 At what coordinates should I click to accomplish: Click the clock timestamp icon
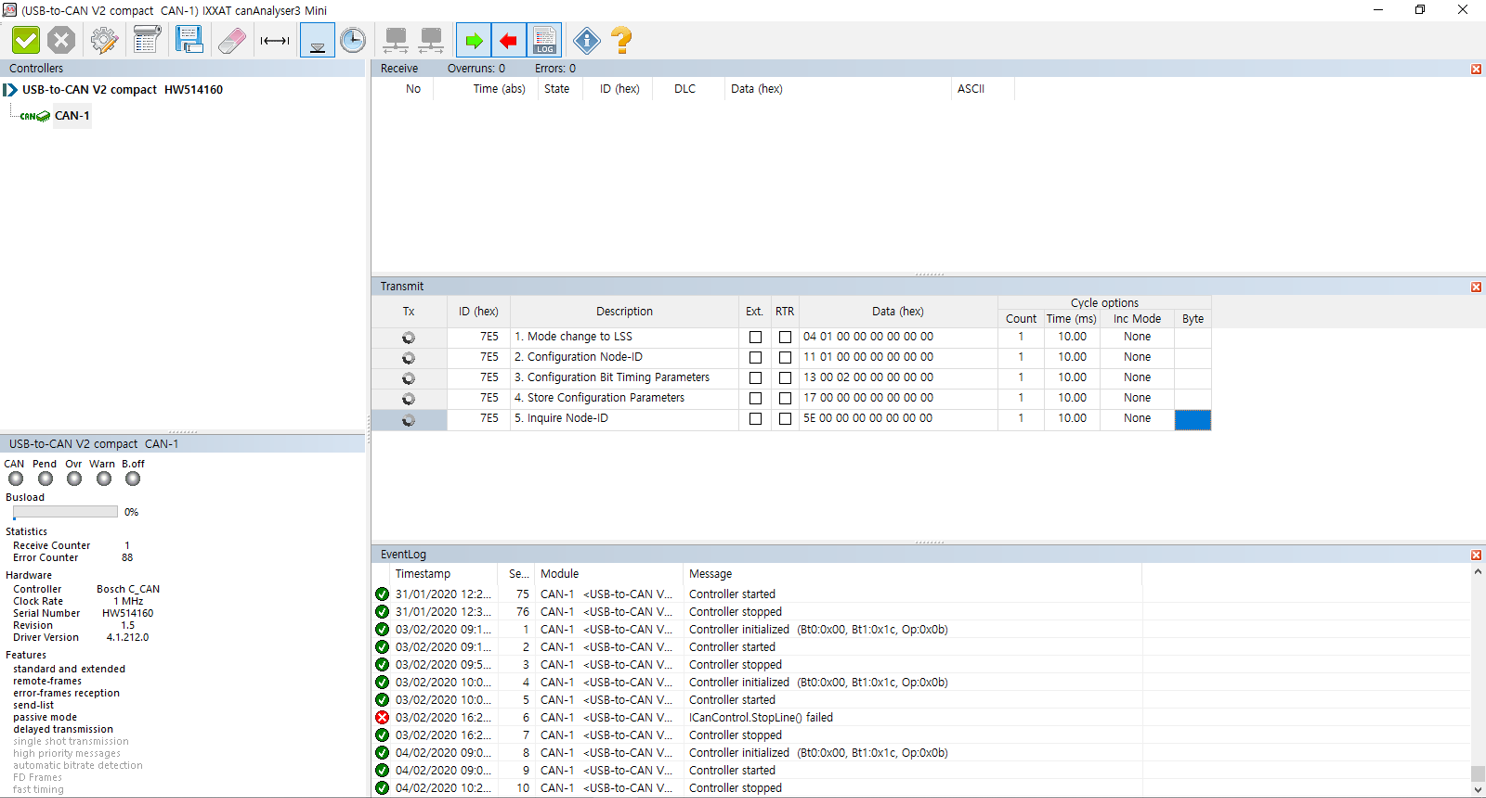(352, 40)
